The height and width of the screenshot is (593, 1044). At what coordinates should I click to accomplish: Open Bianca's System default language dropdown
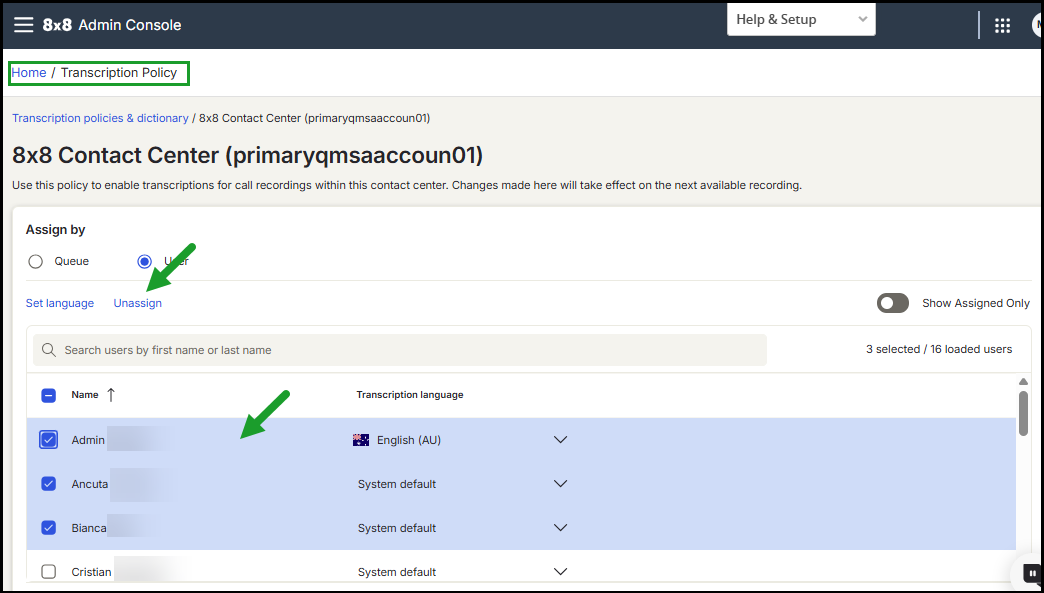[x=561, y=528]
